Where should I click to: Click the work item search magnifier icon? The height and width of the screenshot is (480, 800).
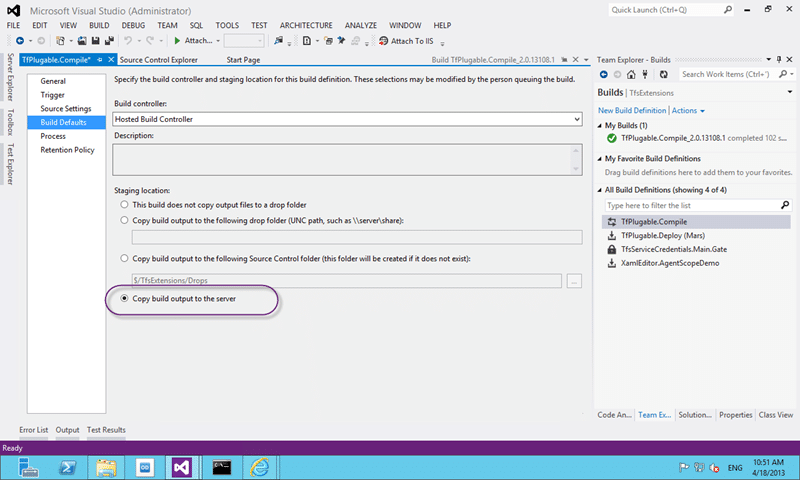point(783,74)
